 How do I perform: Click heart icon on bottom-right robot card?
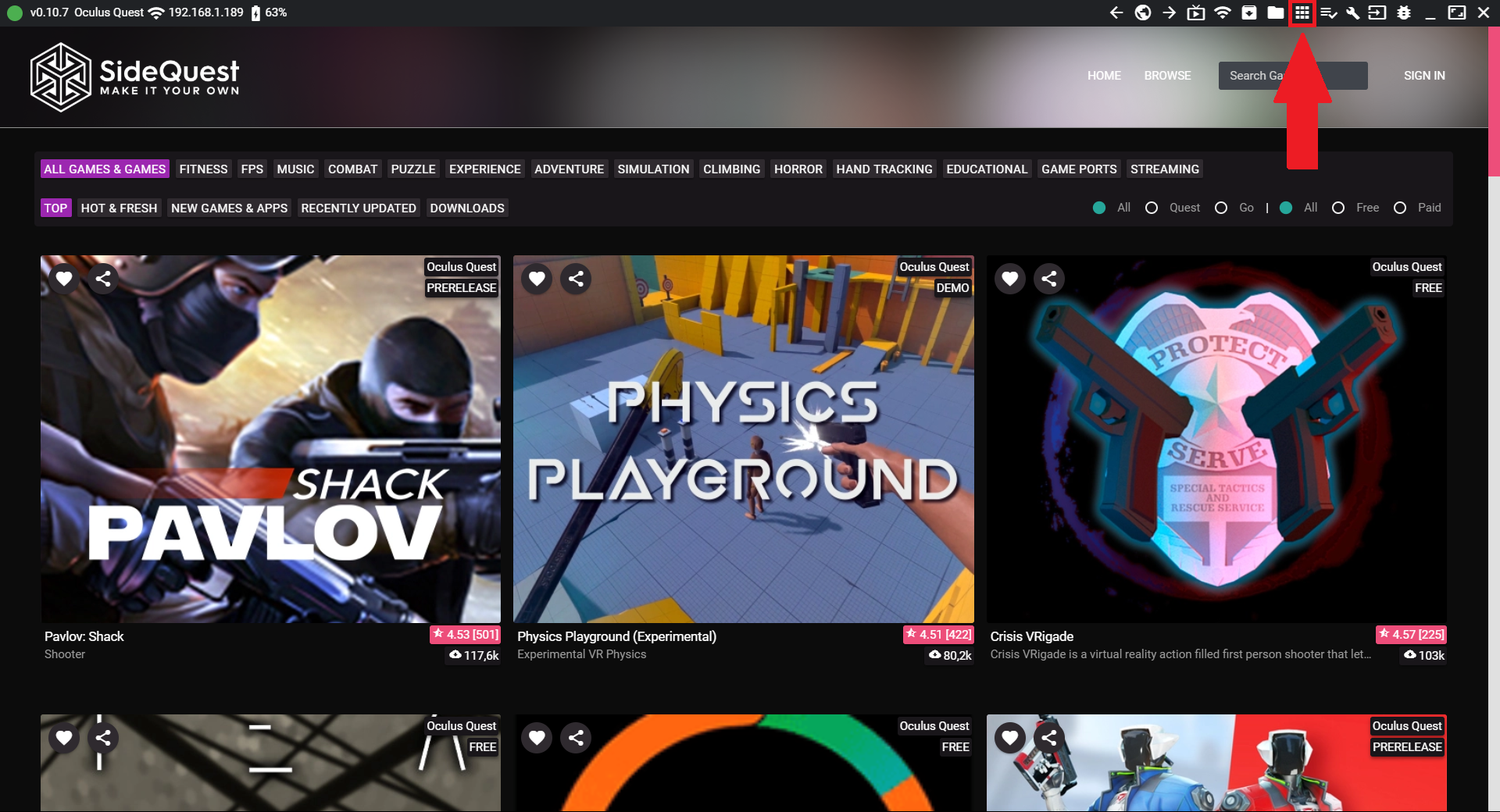[1010, 738]
